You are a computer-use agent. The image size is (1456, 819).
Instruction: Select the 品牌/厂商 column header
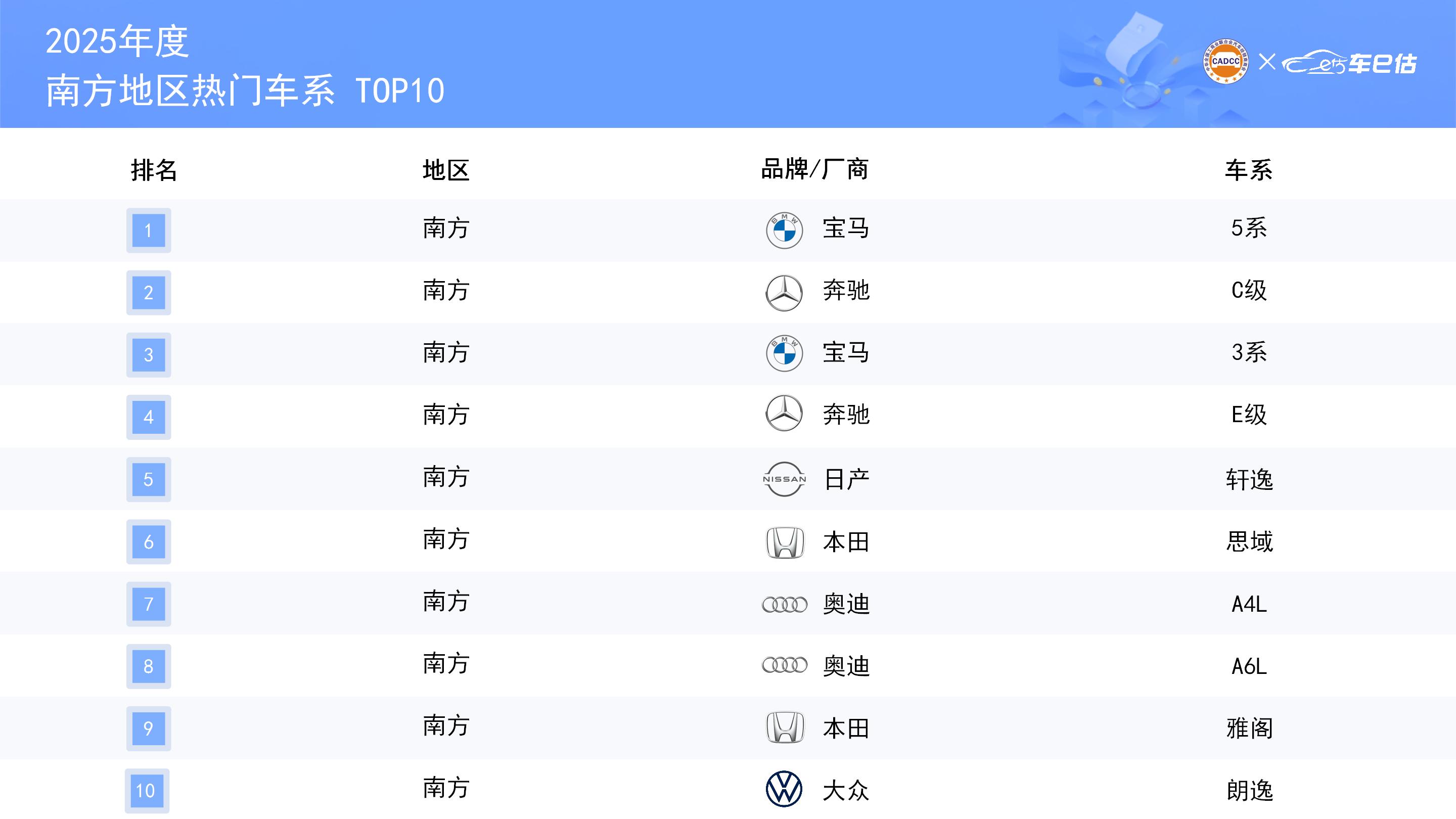pyautogui.click(x=814, y=169)
